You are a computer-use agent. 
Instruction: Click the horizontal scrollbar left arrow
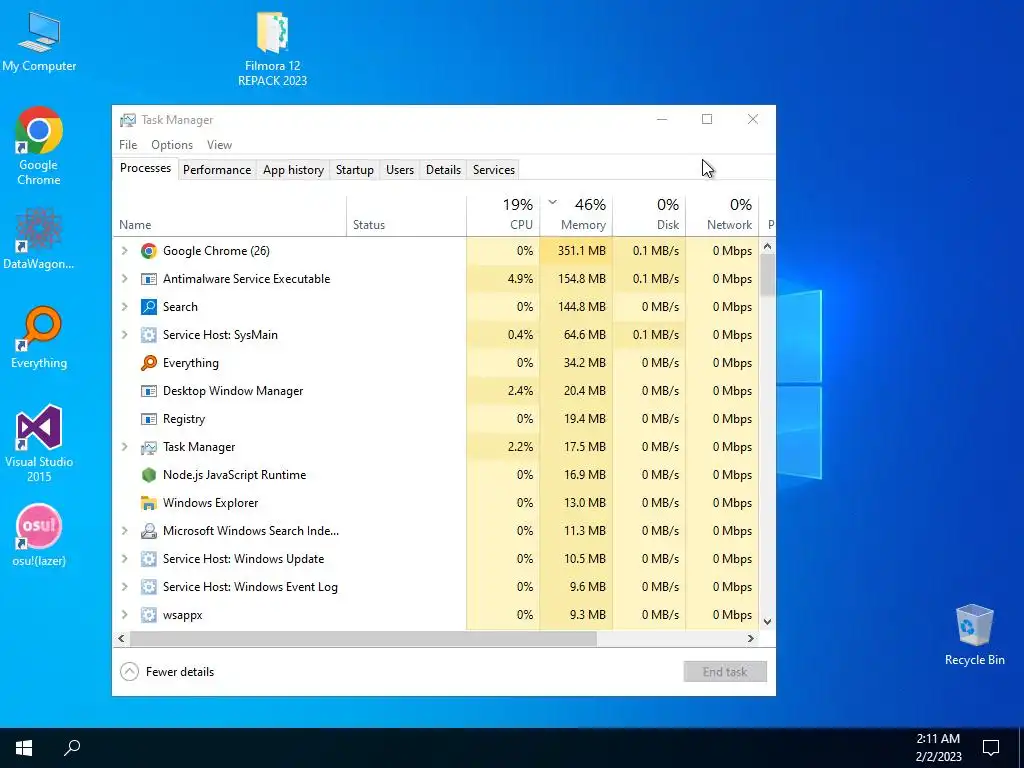click(121, 639)
